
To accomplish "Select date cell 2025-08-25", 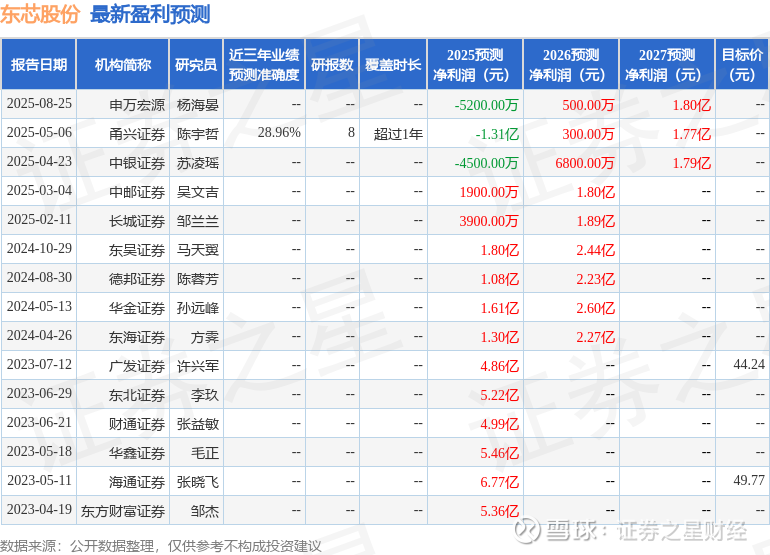I will [39, 104].
